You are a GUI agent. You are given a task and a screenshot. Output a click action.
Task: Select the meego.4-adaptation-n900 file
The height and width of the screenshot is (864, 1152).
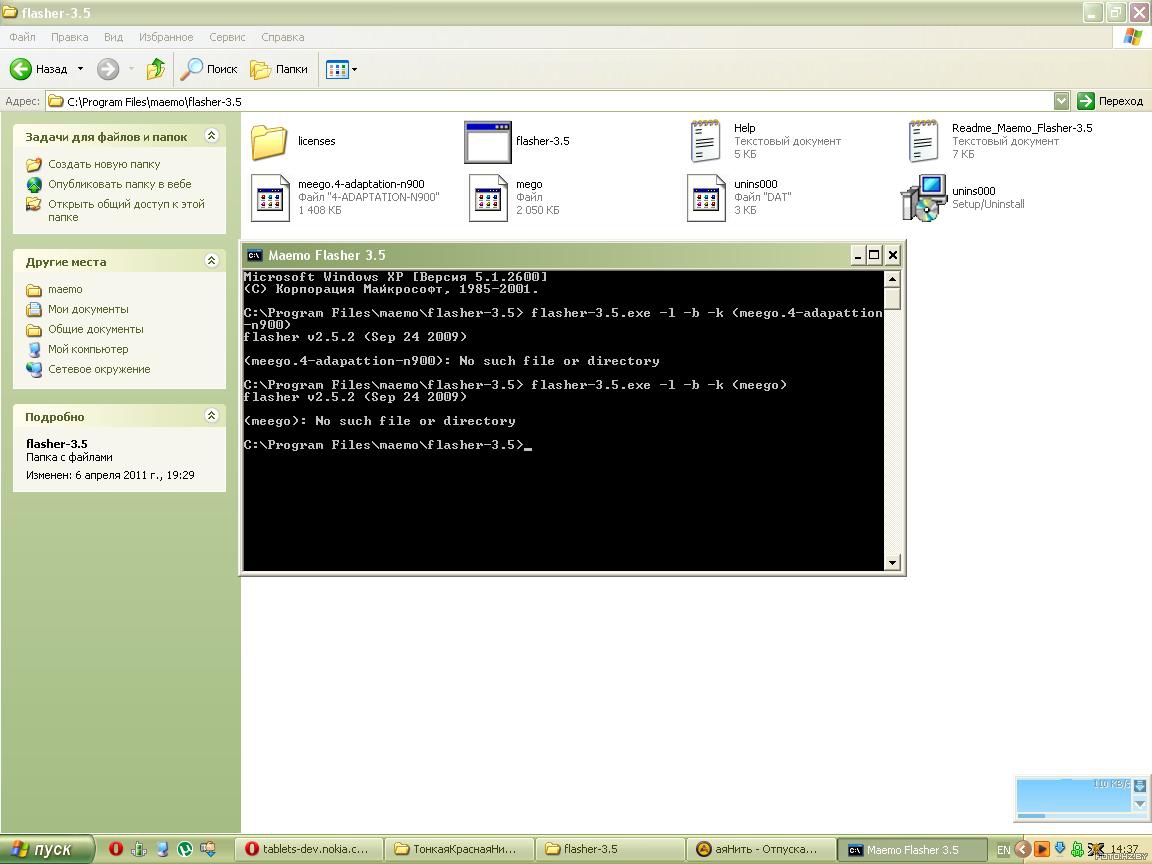coord(345,197)
